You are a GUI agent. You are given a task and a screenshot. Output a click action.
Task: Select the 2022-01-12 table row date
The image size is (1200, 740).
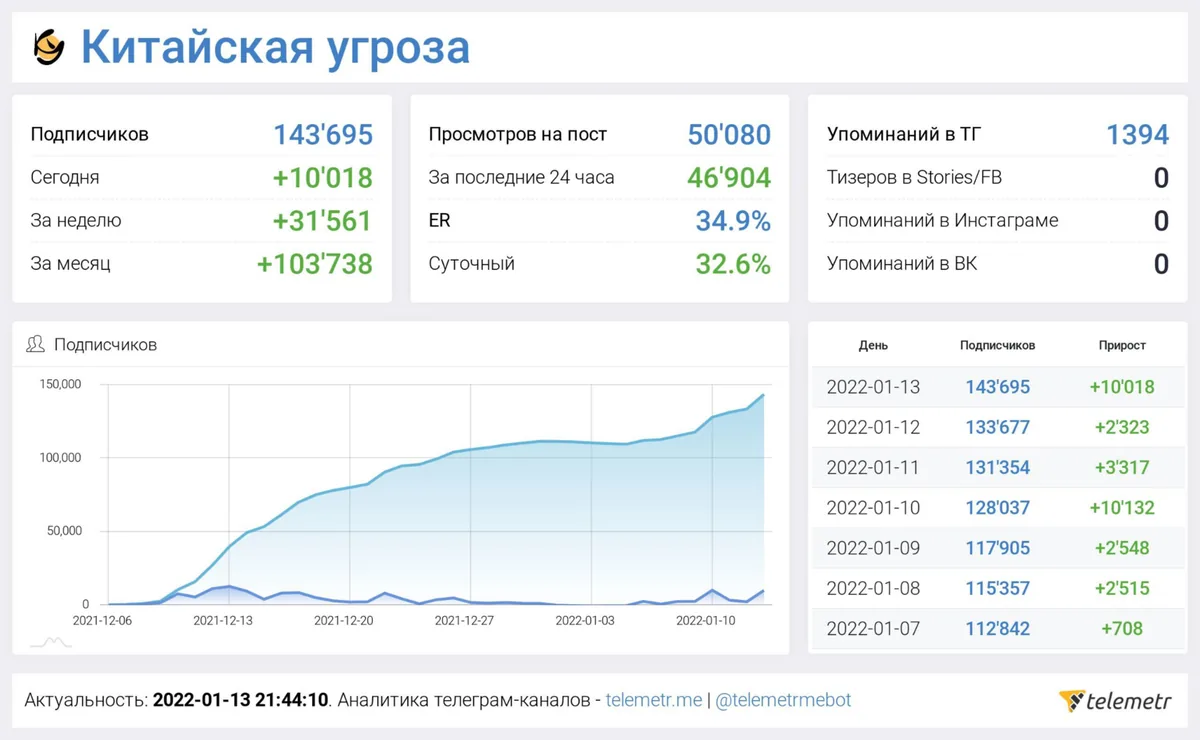pos(873,427)
